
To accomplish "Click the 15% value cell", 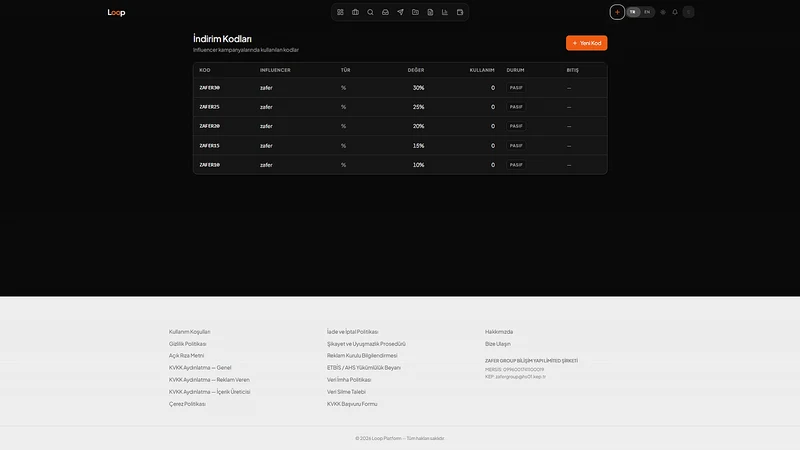I will click(x=418, y=145).
